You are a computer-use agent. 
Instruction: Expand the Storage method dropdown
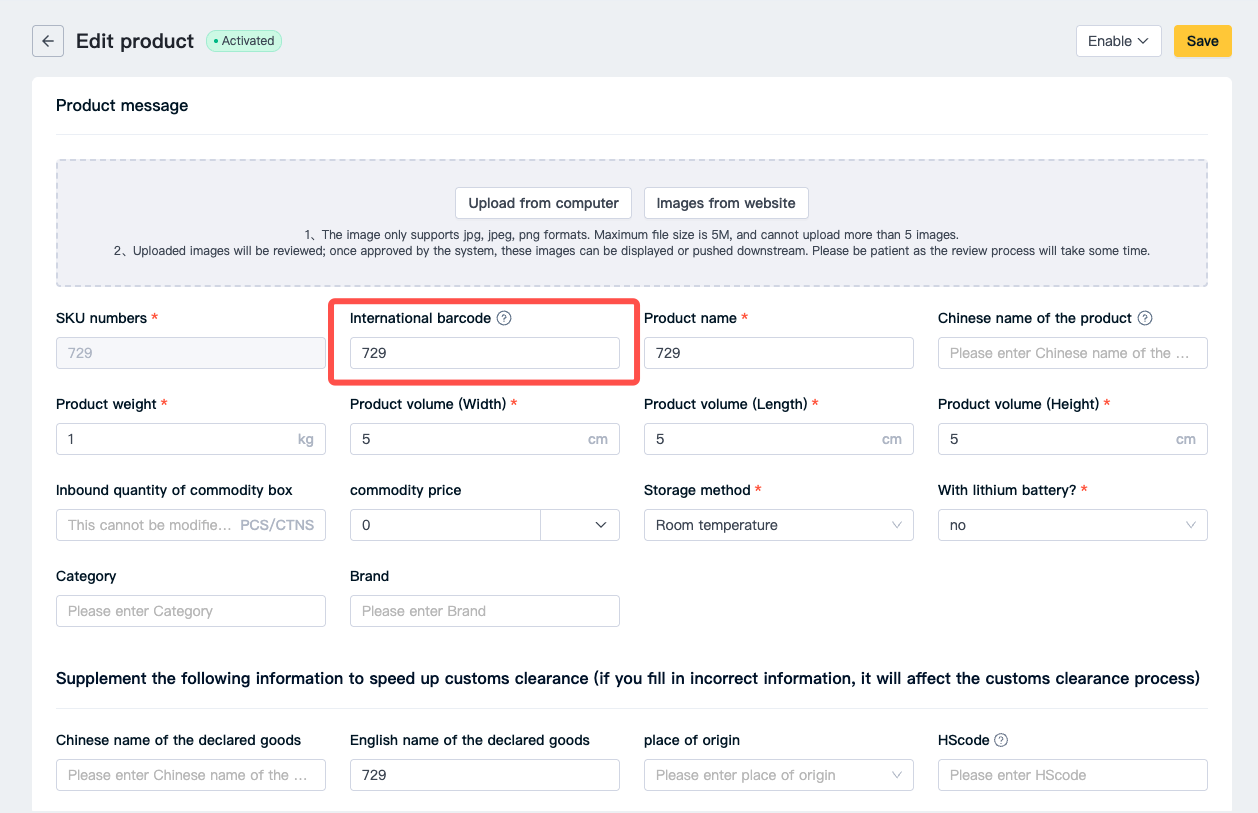point(779,525)
